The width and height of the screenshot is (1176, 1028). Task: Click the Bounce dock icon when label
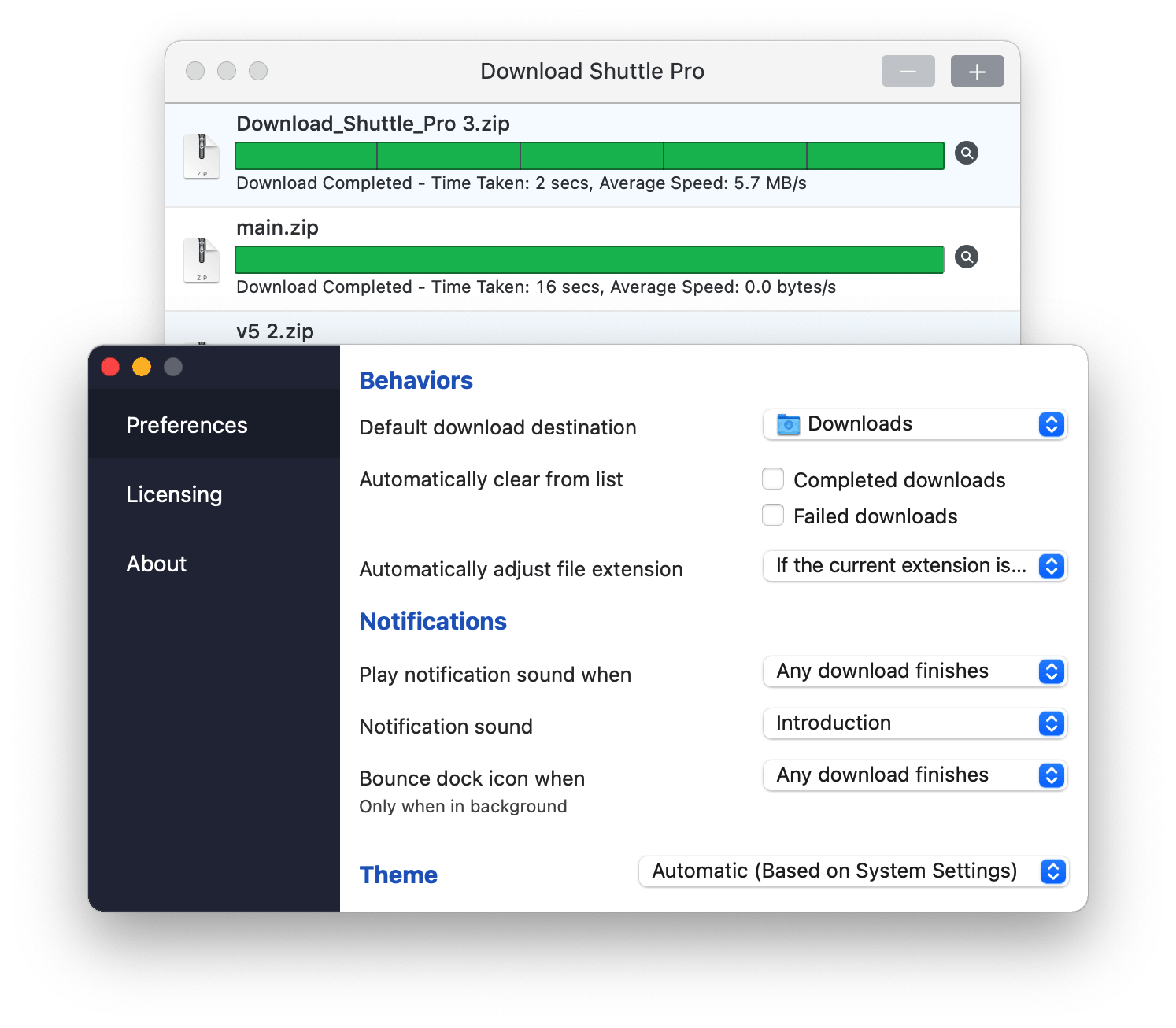(x=472, y=778)
